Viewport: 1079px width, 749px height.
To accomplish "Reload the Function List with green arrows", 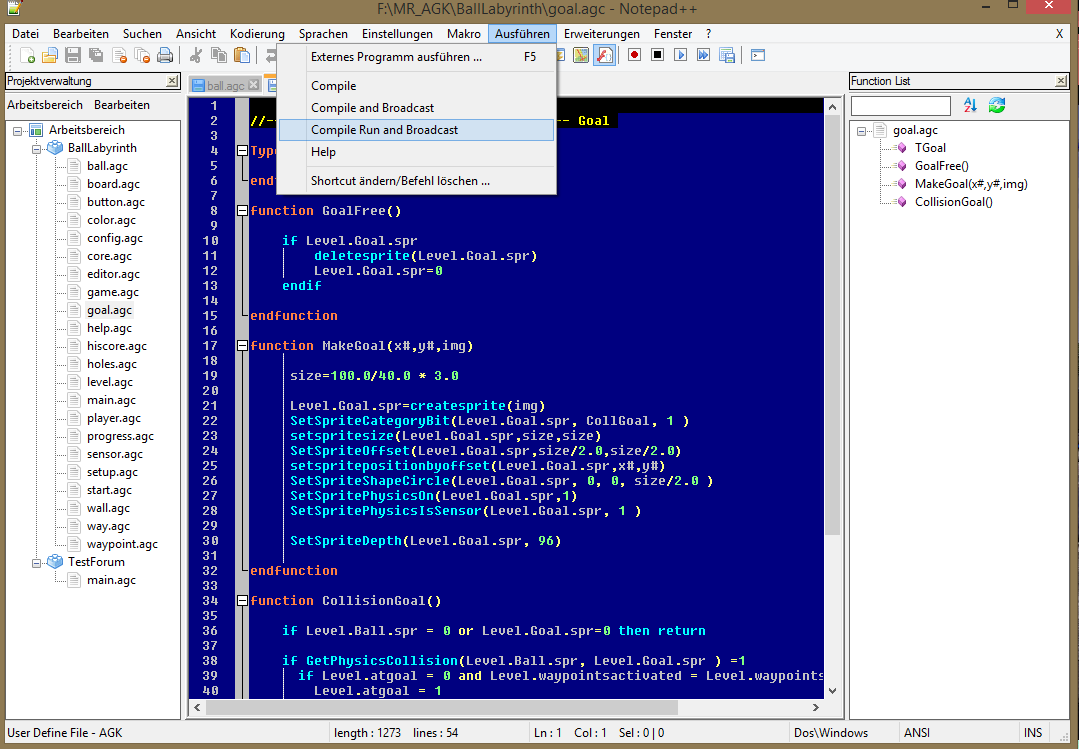I will pyautogui.click(x=996, y=105).
